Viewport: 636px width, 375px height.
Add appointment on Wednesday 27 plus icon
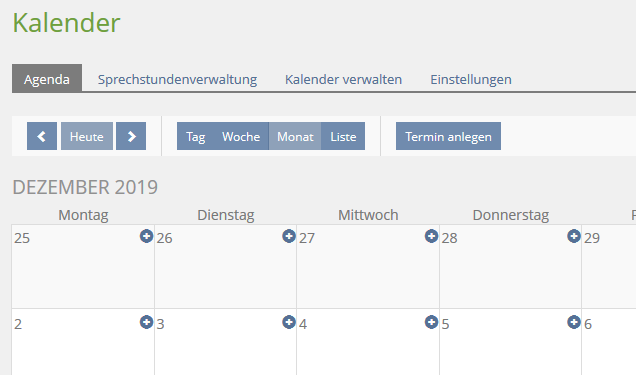pos(432,236)
